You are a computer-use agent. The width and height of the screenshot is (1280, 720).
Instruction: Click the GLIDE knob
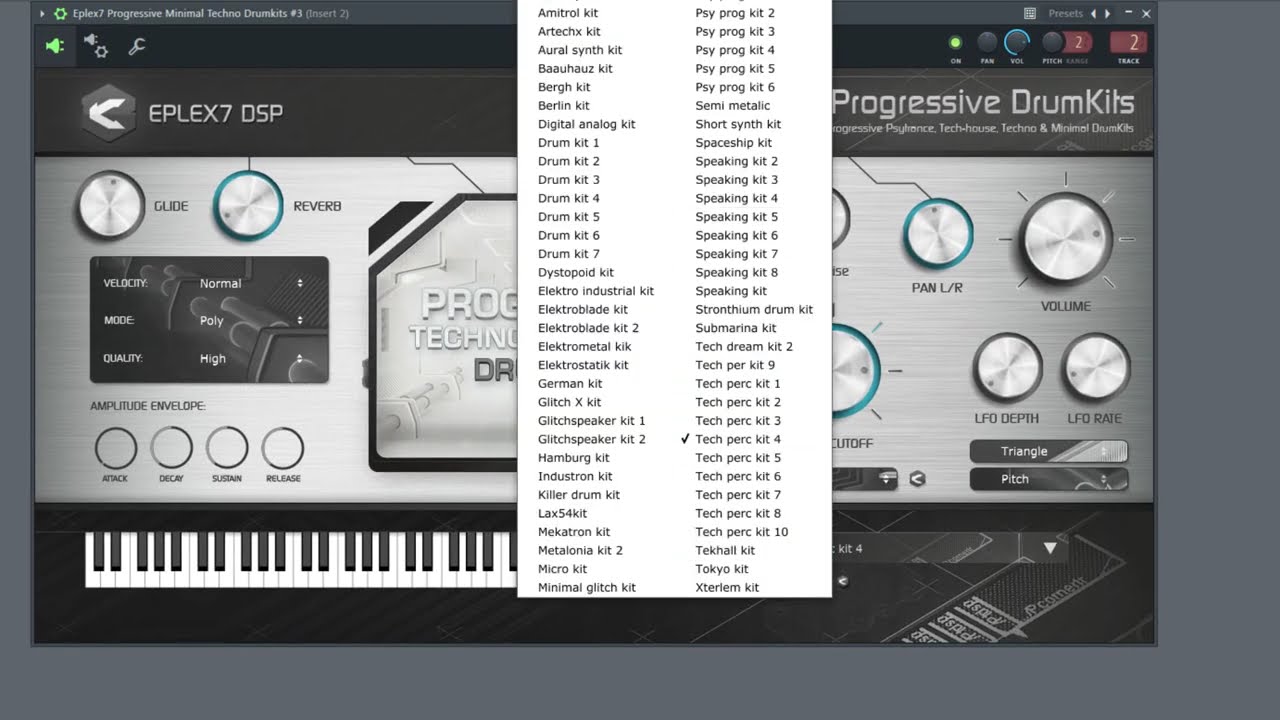point(110,206)
